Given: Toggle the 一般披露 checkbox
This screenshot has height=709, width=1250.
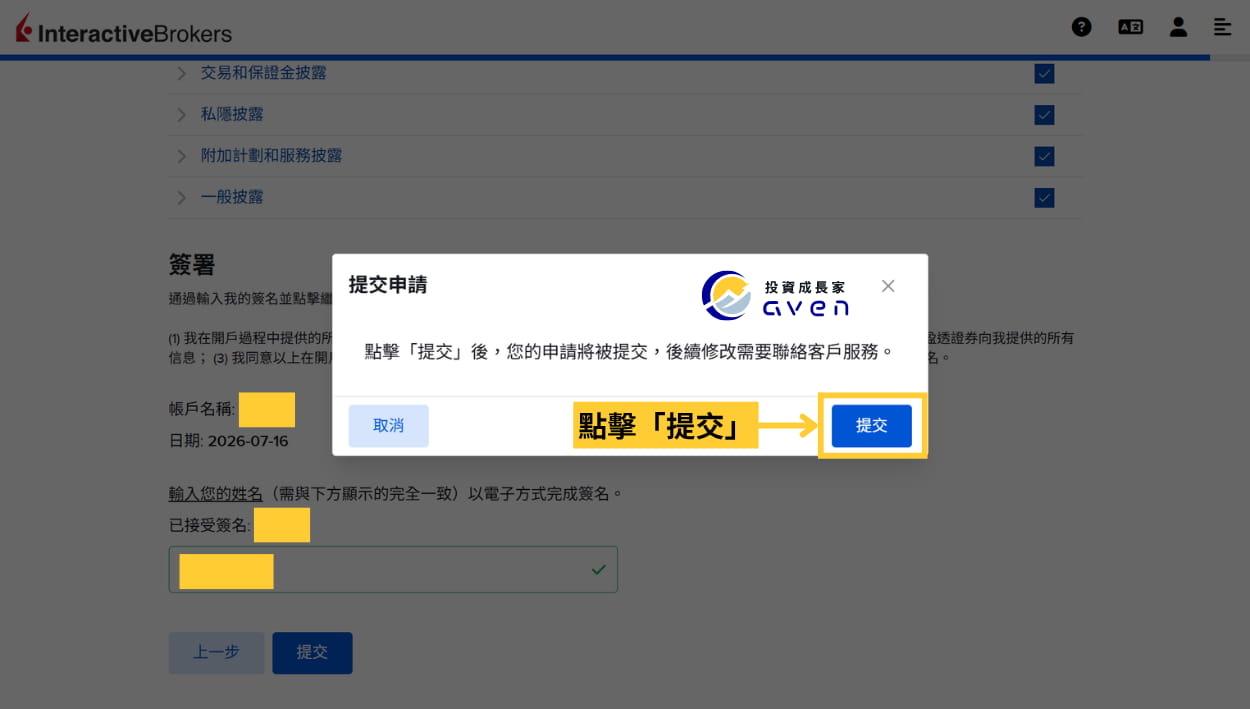Looking at the screenshot, I should tap(1044, 197).
